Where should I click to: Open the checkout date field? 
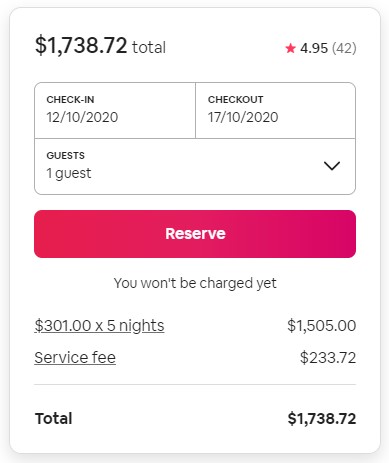tap(276, 110)
